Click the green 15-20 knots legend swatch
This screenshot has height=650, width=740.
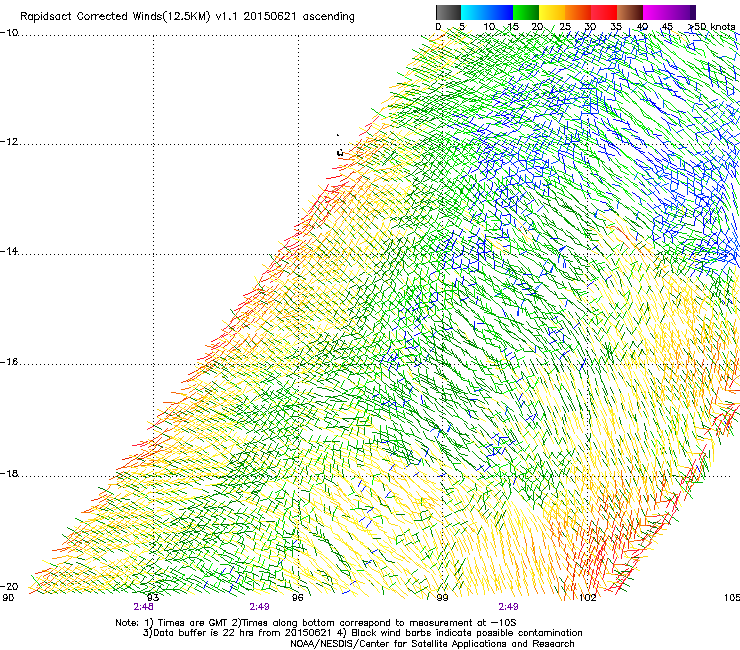click(x=526, y=12)
